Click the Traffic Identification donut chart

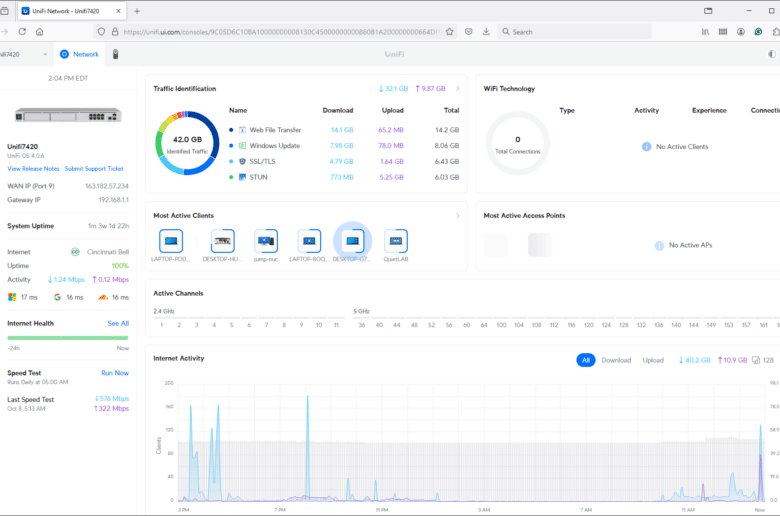pyautogui.click(x=187, y=143)
